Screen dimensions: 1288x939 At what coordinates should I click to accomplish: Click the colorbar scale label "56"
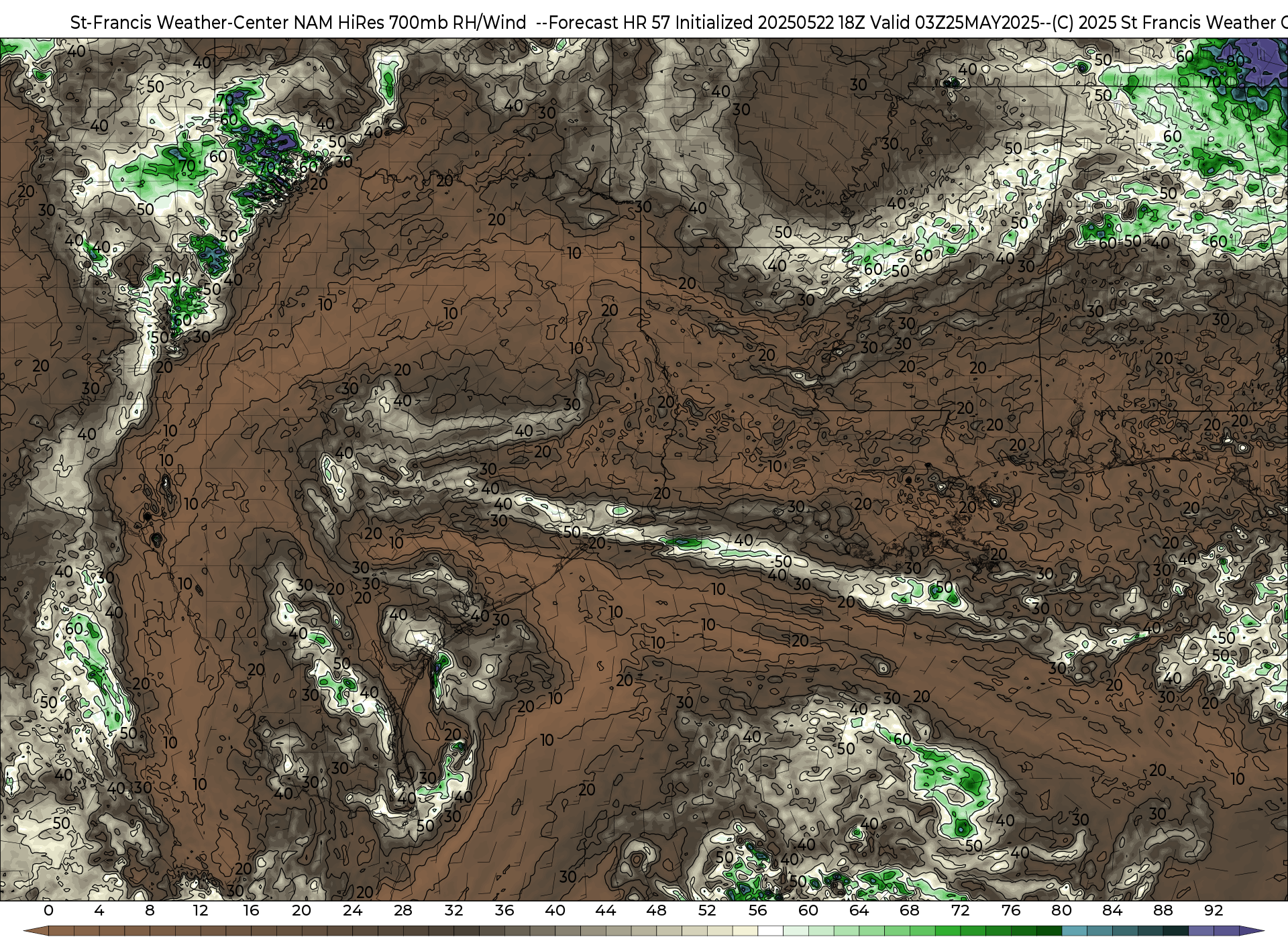(758, 910)
